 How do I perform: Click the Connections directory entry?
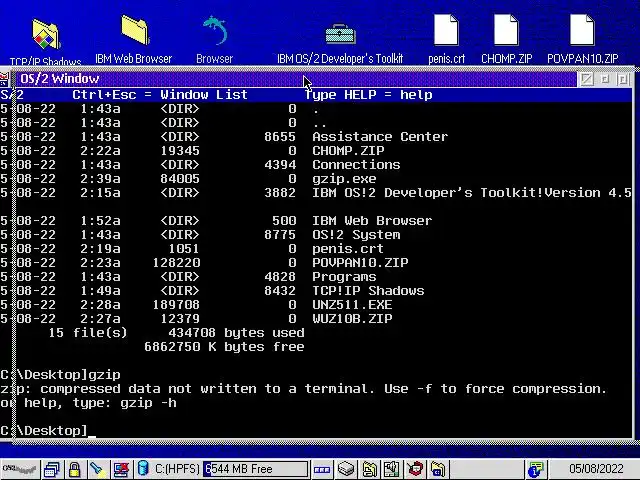[356, 164]
